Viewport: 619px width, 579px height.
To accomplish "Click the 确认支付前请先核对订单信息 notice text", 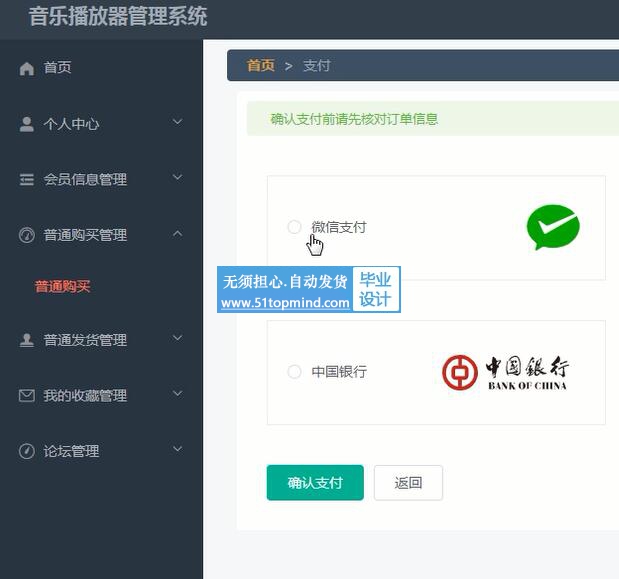I will 354,119.
